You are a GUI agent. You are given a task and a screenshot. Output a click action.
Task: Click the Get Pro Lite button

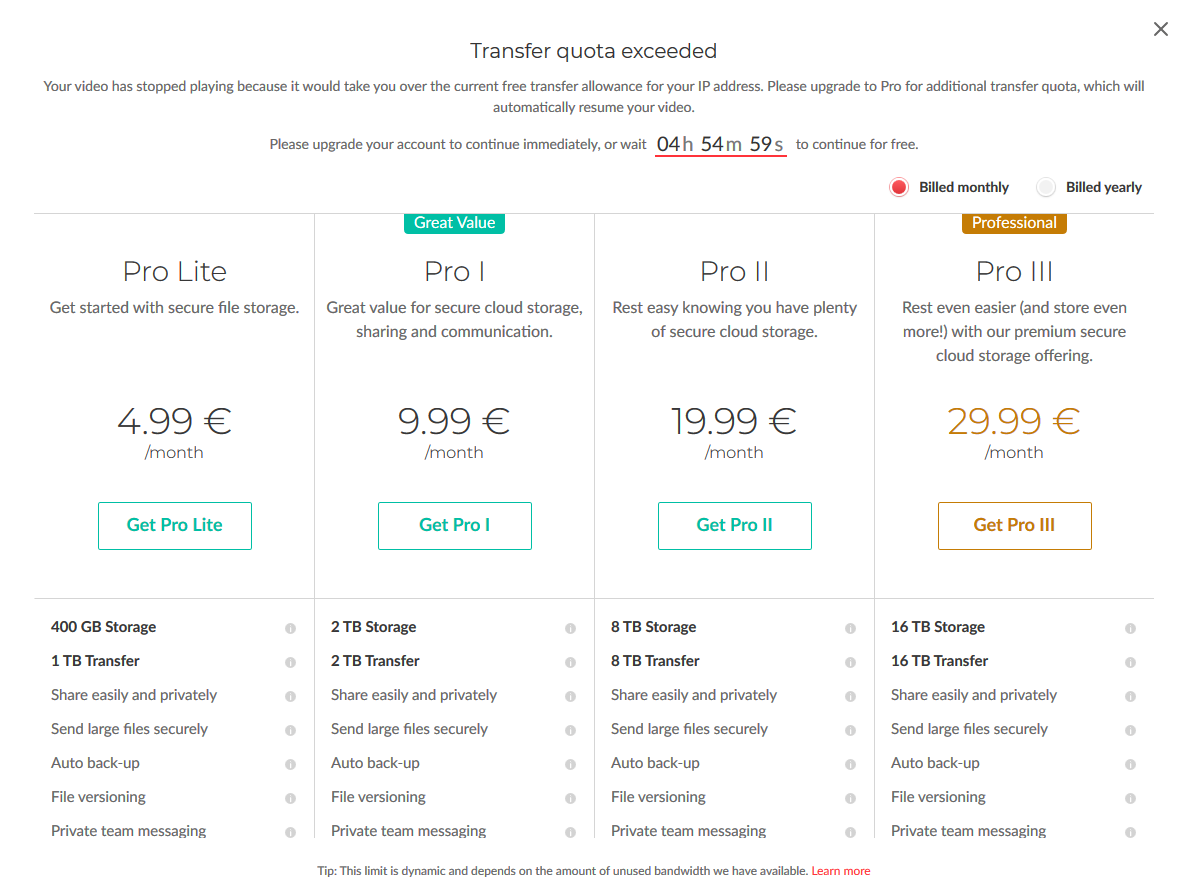point(174,525)
